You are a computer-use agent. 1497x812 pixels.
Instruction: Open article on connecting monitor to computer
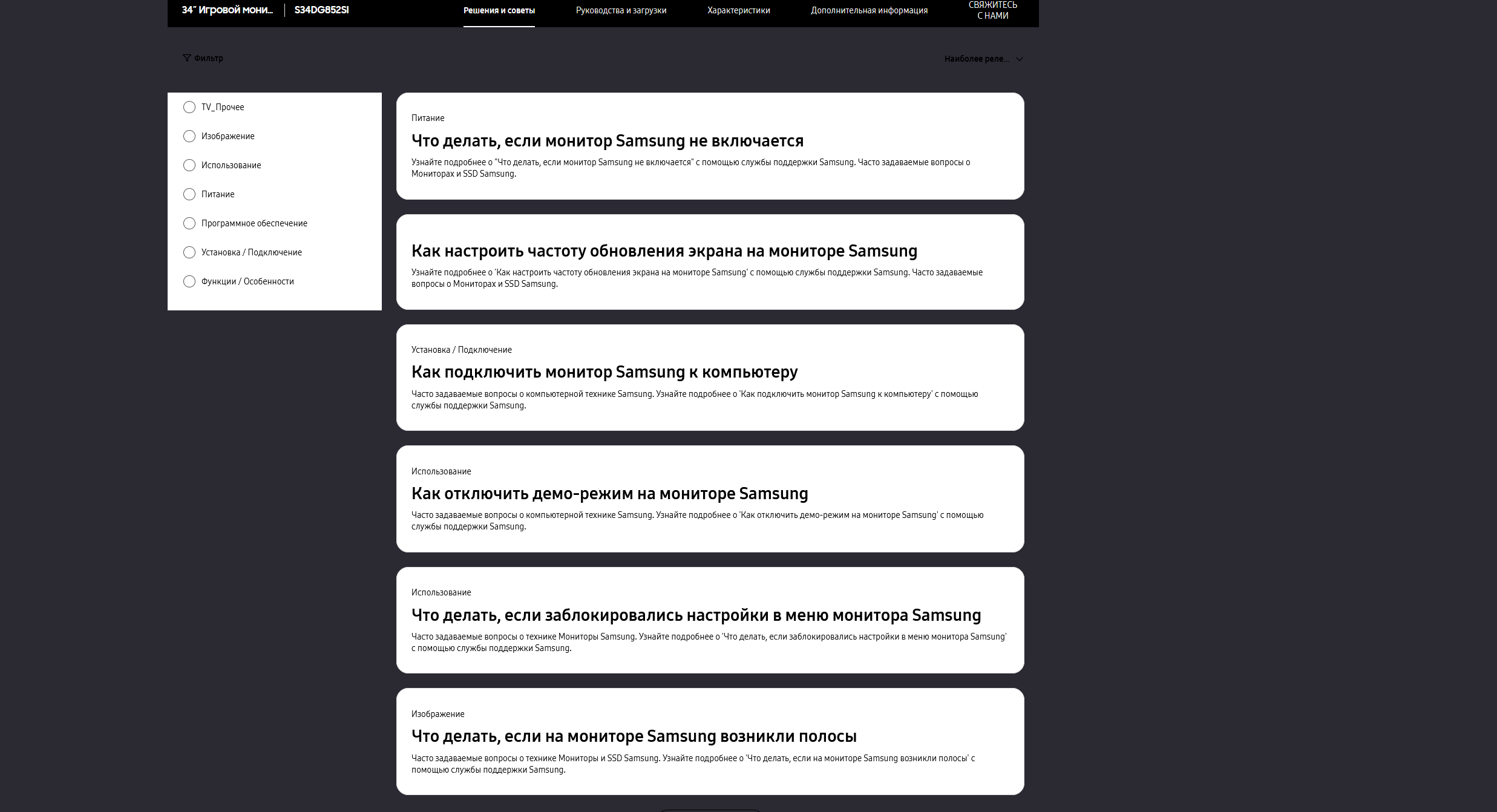click(604, 372)
